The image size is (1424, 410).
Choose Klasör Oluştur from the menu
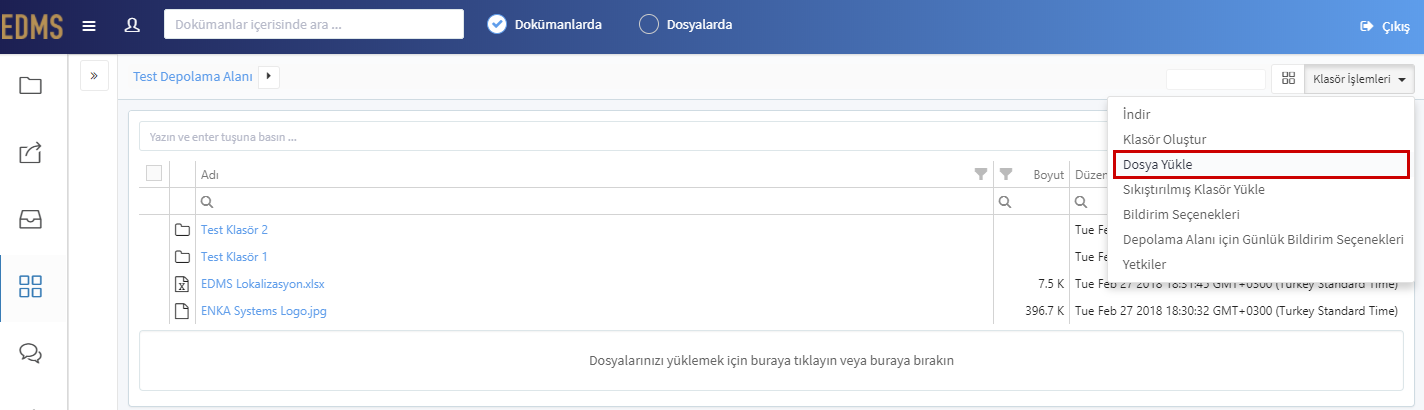[x=1164, y=139]
